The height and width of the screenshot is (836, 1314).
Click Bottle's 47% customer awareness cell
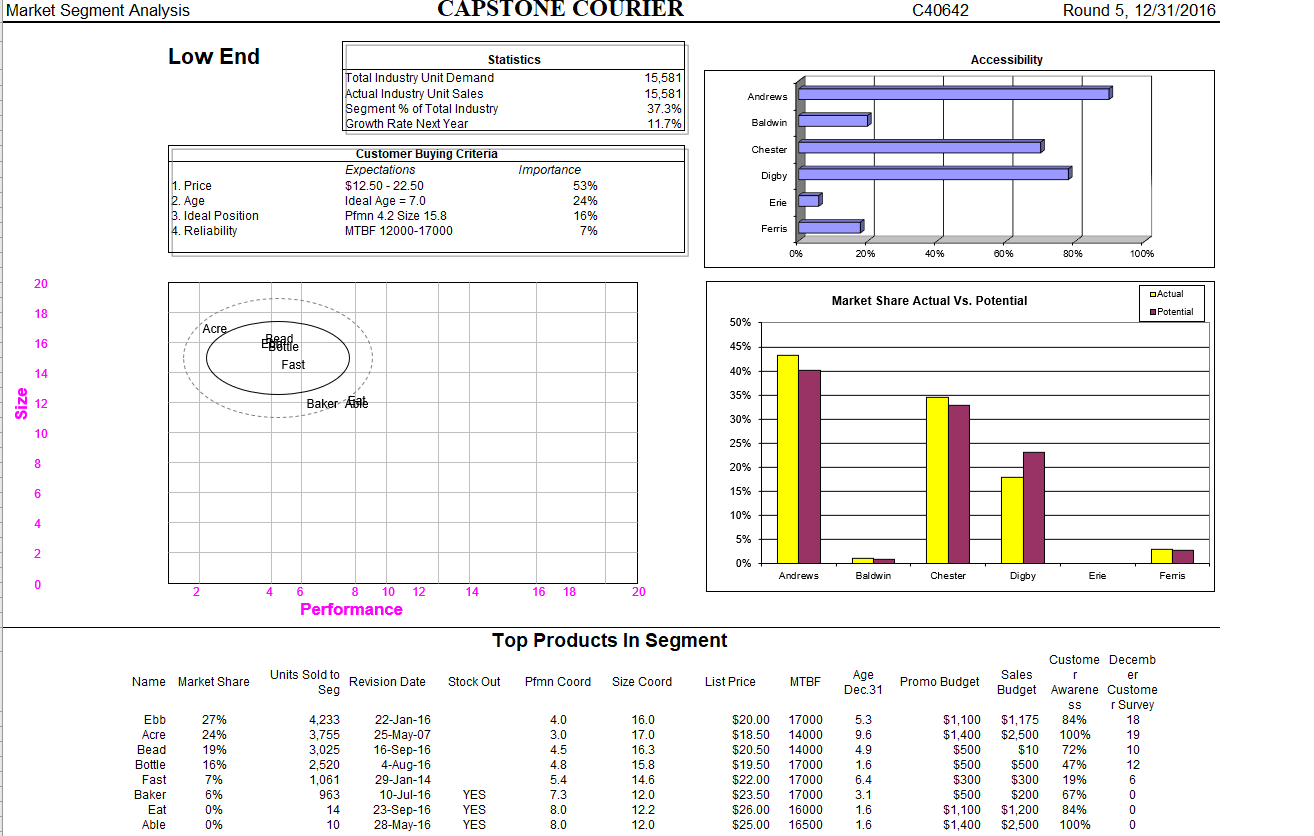click(x=1076, y=765)
